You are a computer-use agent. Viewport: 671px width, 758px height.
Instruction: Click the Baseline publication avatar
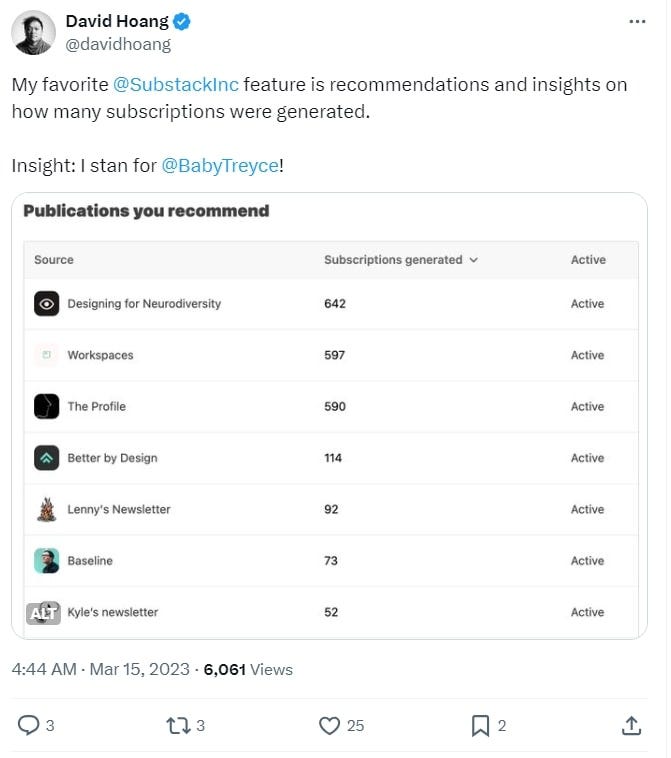(x=46, y=561)
